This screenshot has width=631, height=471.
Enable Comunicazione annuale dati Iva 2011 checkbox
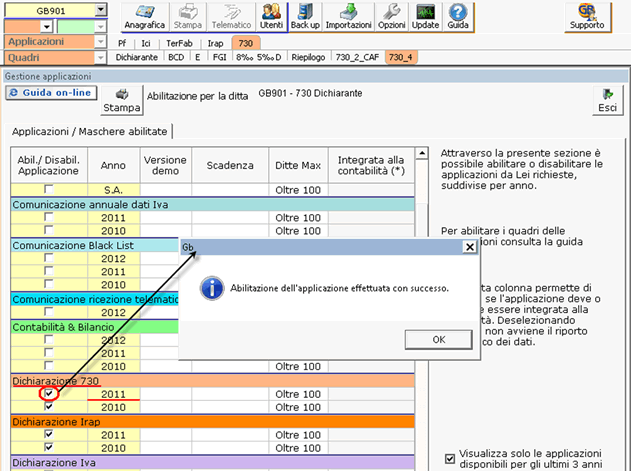49,217
